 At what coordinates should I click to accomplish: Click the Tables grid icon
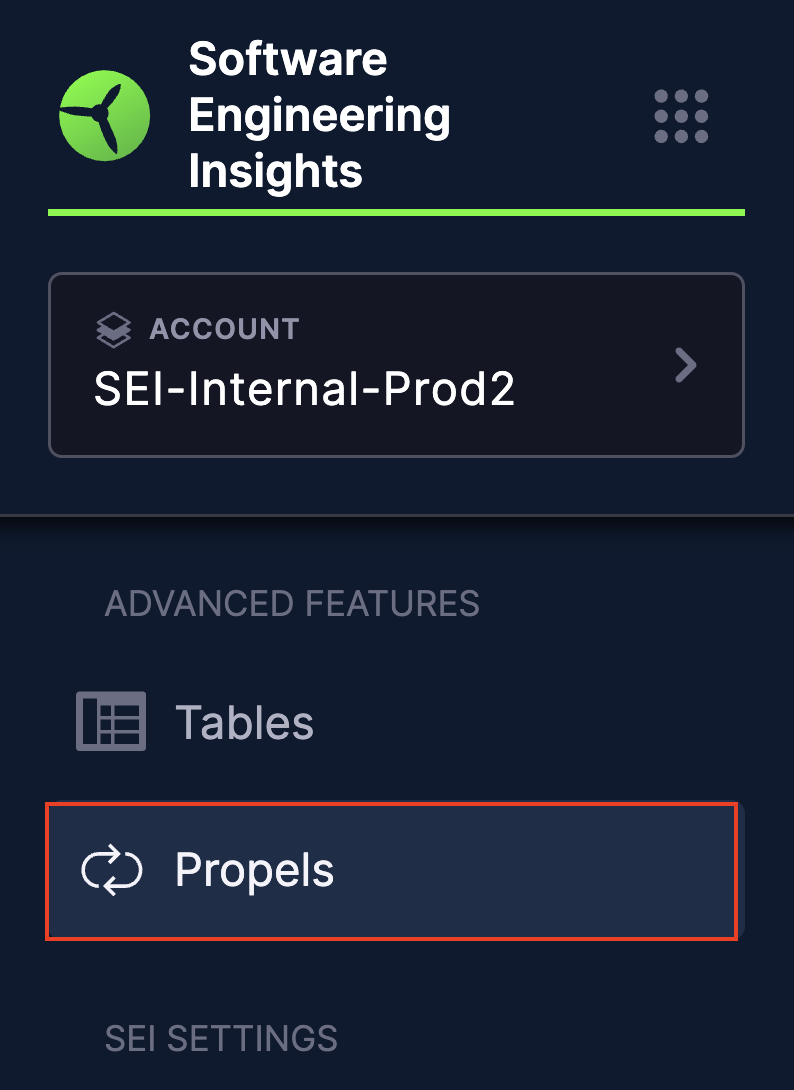tap(111, 721)
